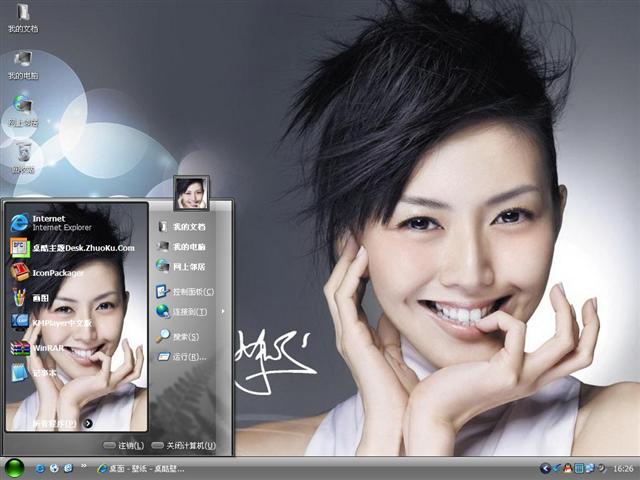Viewport: 640px width, 480px height.
Task: Open WinRAR in pinned programs
Action: (x=50, y=348)
